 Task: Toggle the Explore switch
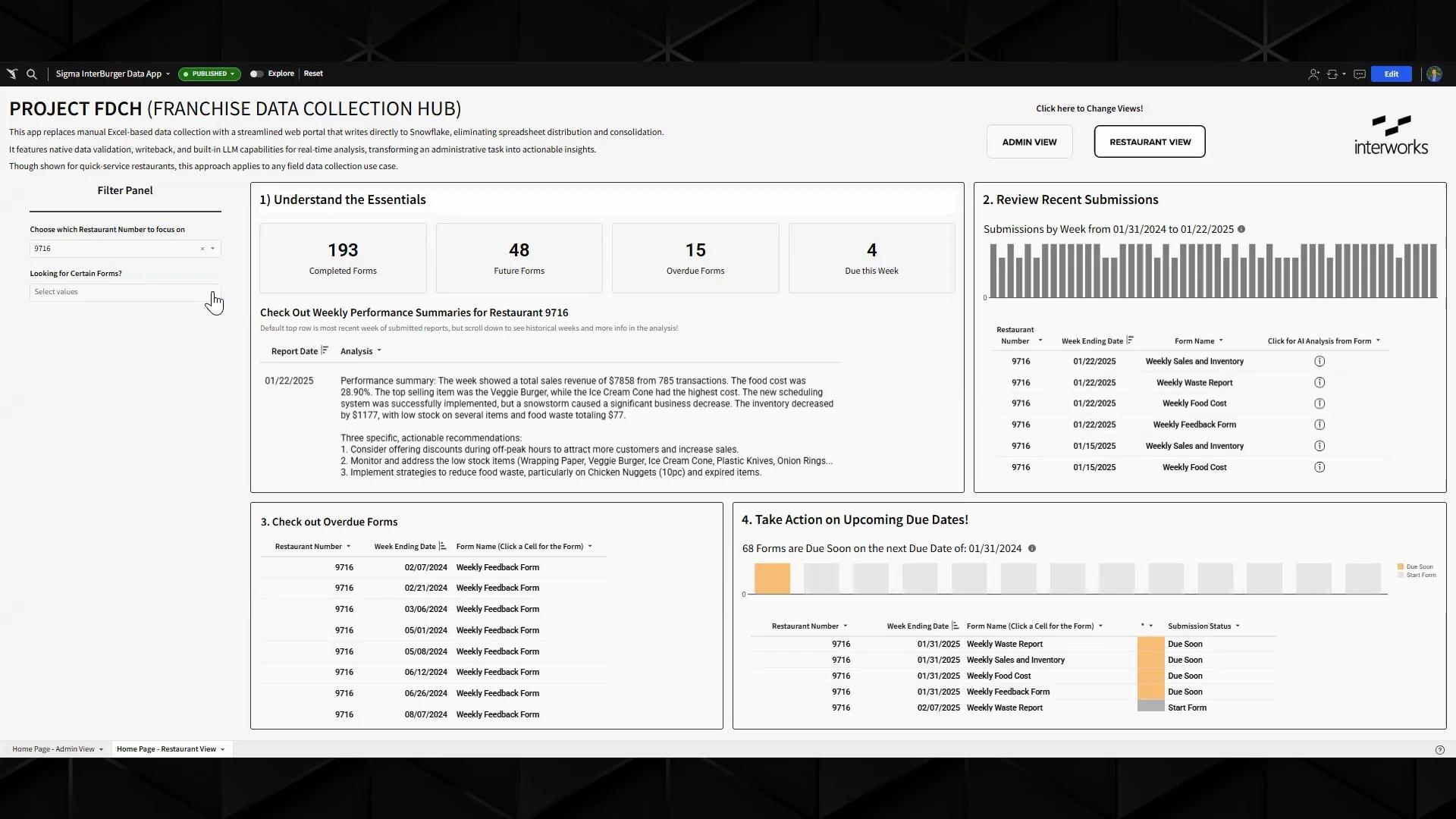pos(256,74)
